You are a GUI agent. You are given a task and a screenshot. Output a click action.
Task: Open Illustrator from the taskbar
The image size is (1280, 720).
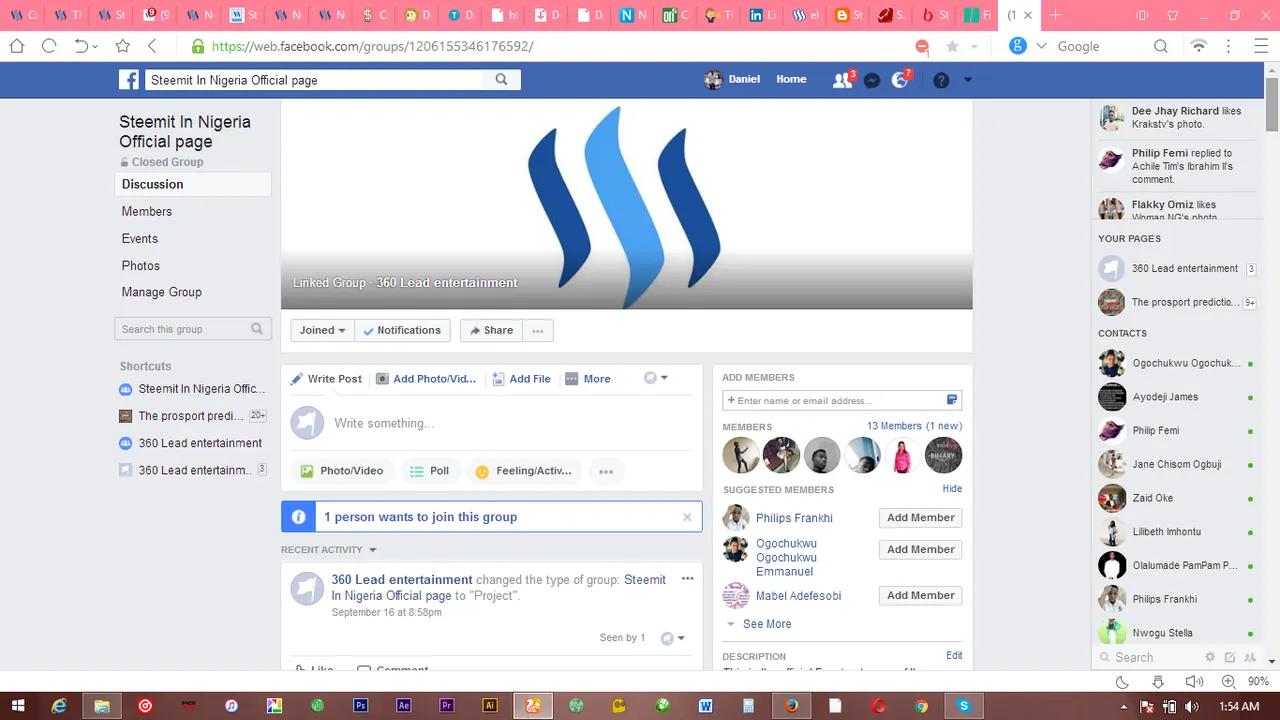click(x=490, y=705)
